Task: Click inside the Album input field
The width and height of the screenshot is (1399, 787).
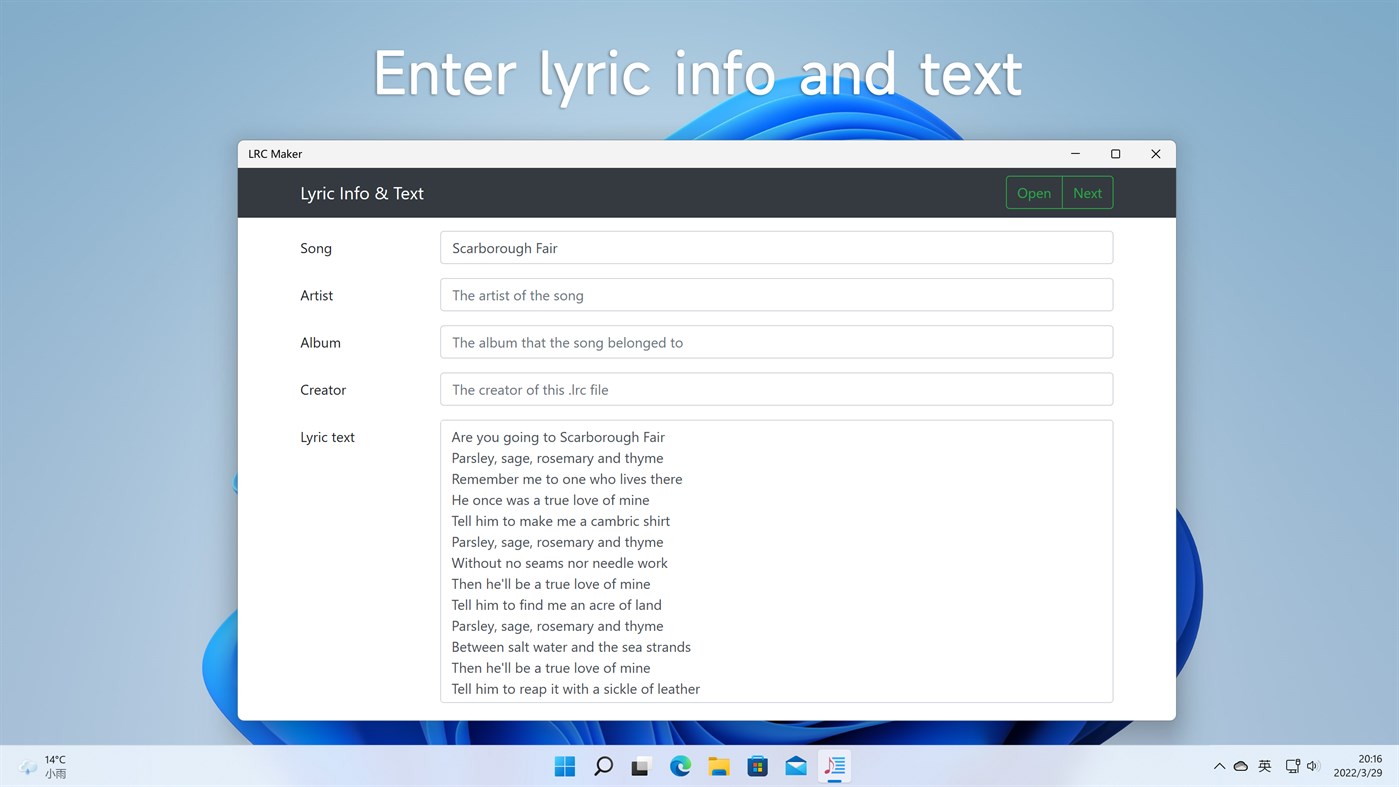Action: click(776, 341)
